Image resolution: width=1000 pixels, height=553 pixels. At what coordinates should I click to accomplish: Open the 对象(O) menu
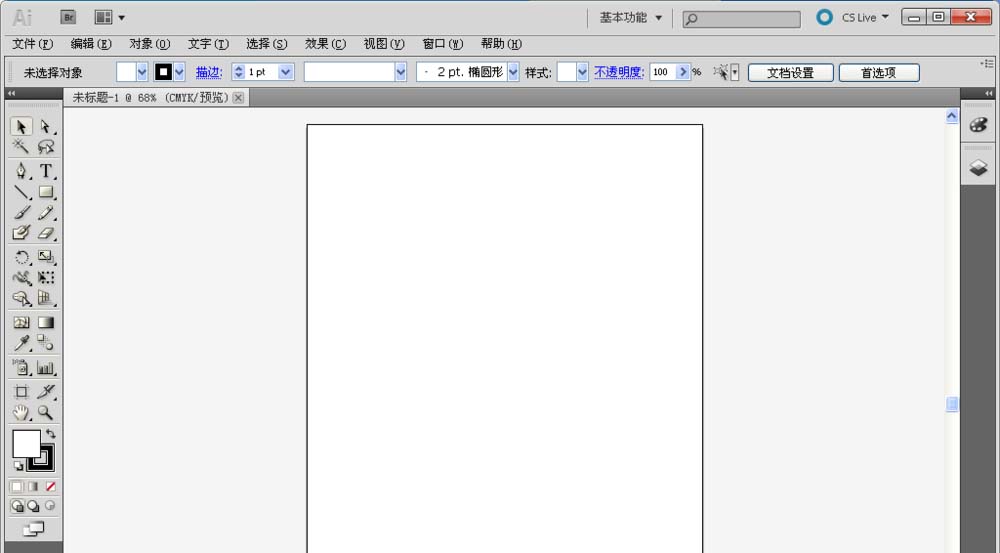(150, 43)
